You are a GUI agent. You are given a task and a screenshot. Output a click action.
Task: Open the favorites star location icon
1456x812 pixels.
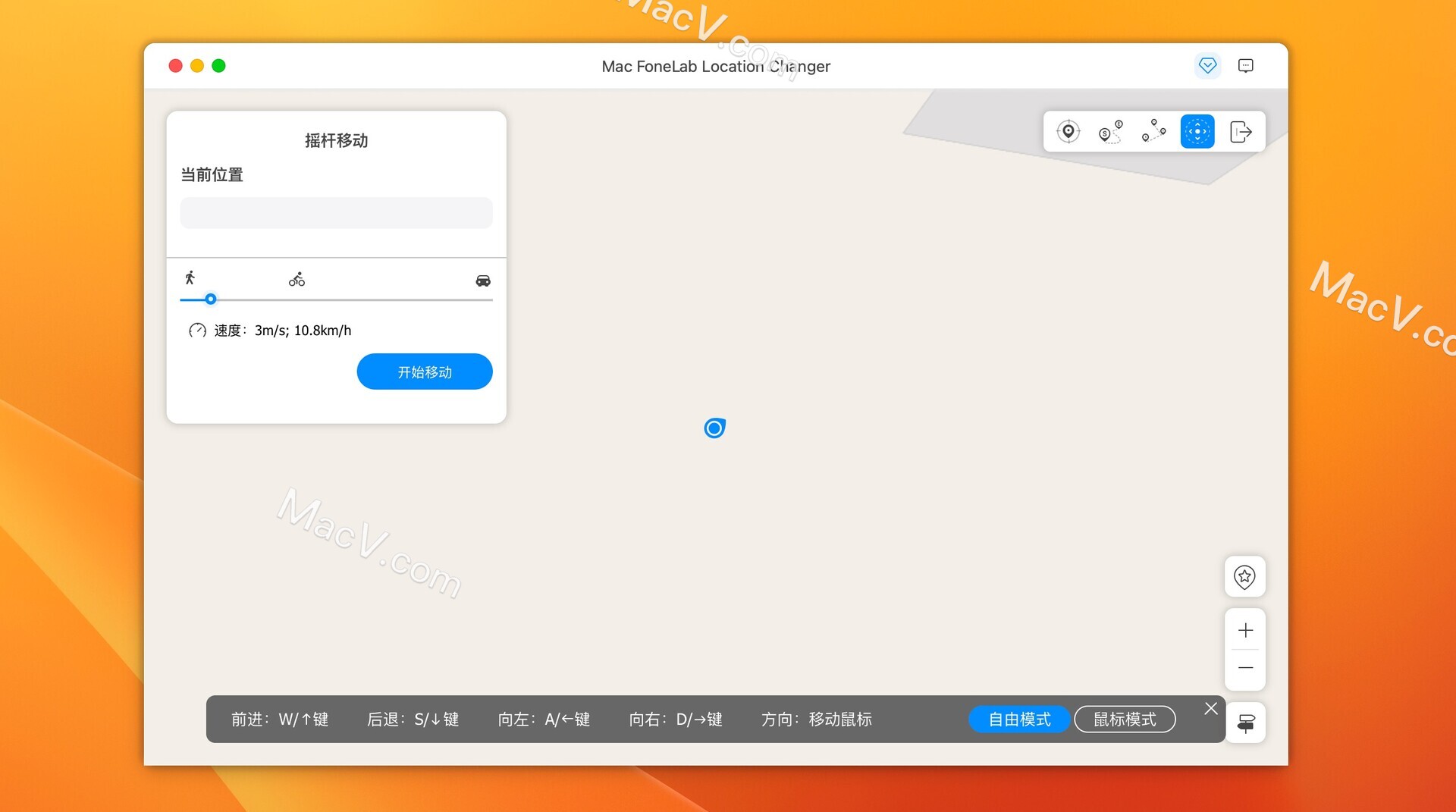1244,577
